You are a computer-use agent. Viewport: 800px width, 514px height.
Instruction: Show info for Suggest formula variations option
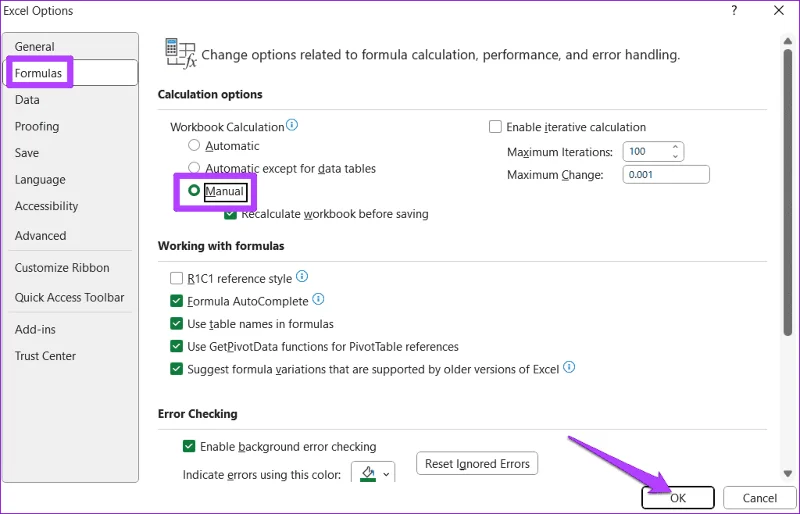click(x=569, y=368)
